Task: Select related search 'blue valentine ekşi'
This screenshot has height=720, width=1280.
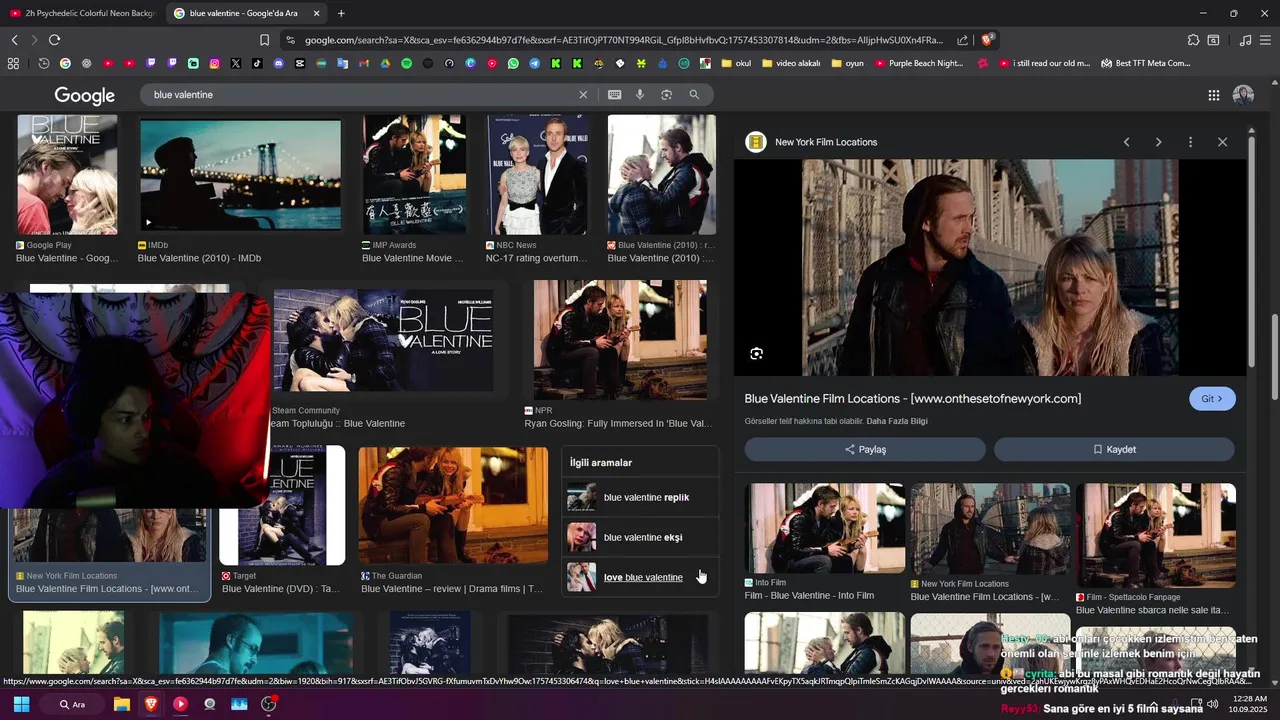Action: [x=640, y=537]
